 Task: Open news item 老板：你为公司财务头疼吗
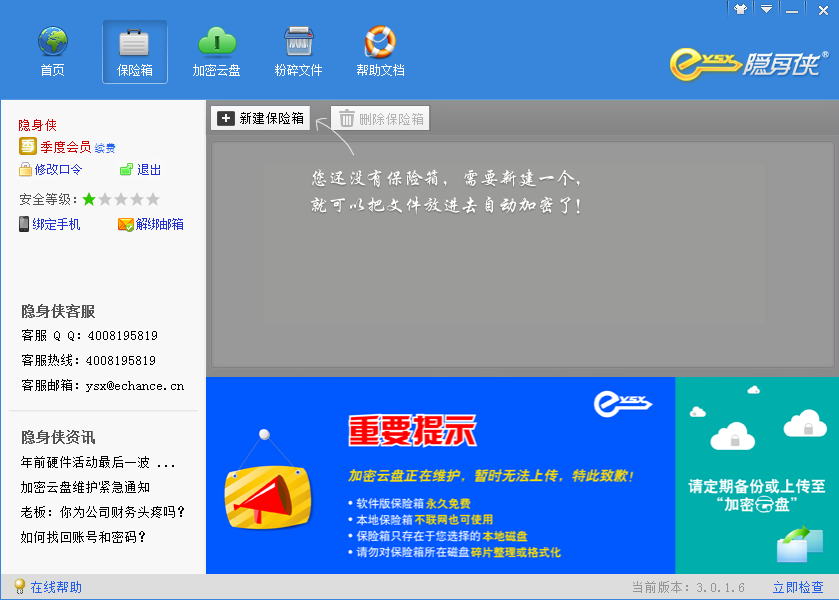[x=103, y=512]
